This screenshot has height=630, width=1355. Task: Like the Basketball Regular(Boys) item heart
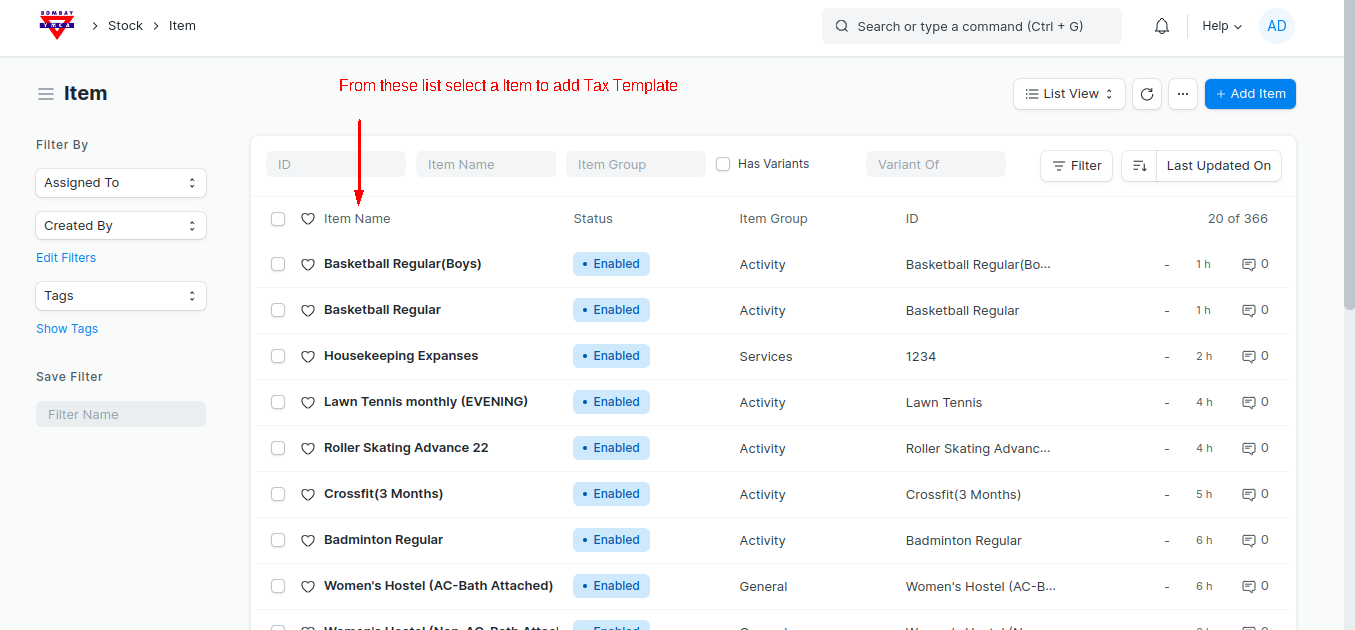pyautogui.click(x=308, y=265)
